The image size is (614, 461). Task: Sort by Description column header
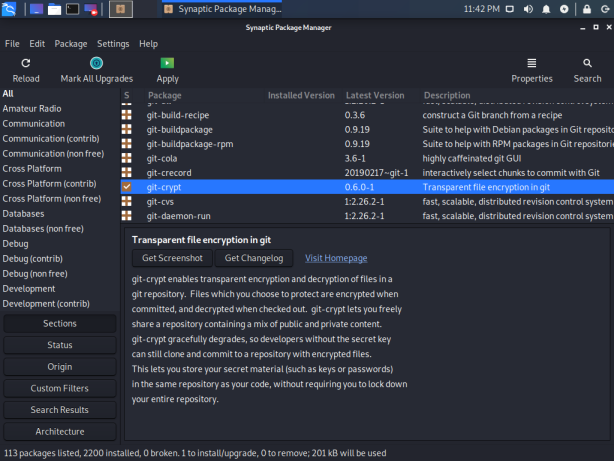[x=447, y=96]
